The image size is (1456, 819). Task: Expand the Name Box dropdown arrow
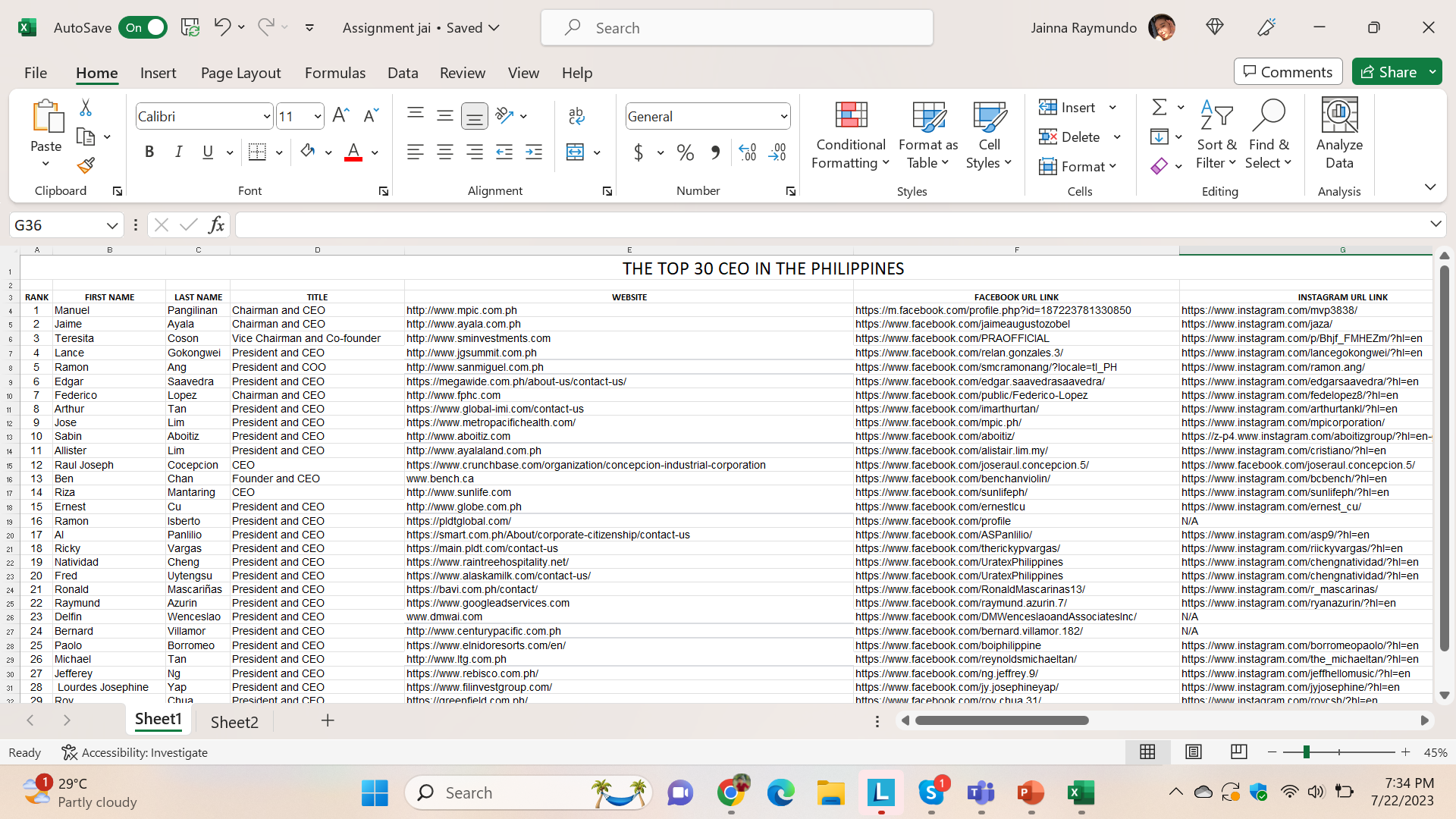point(112,225)
